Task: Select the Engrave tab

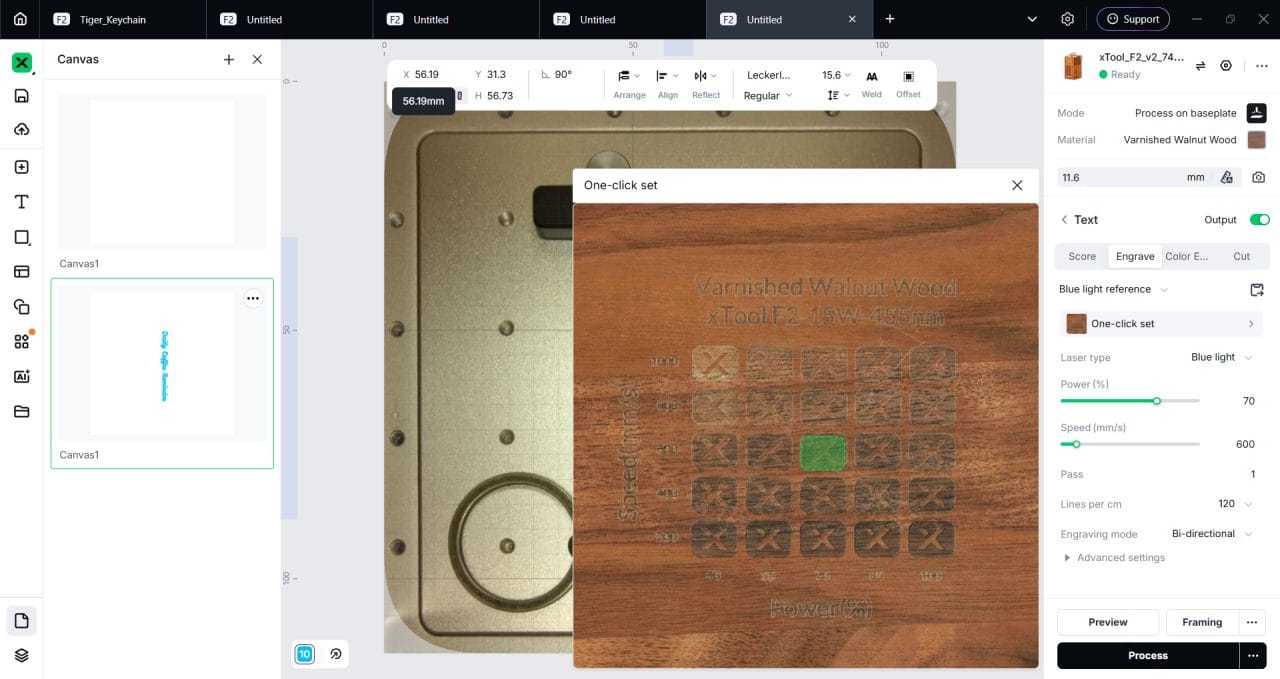Action: tap(1135, 256)
